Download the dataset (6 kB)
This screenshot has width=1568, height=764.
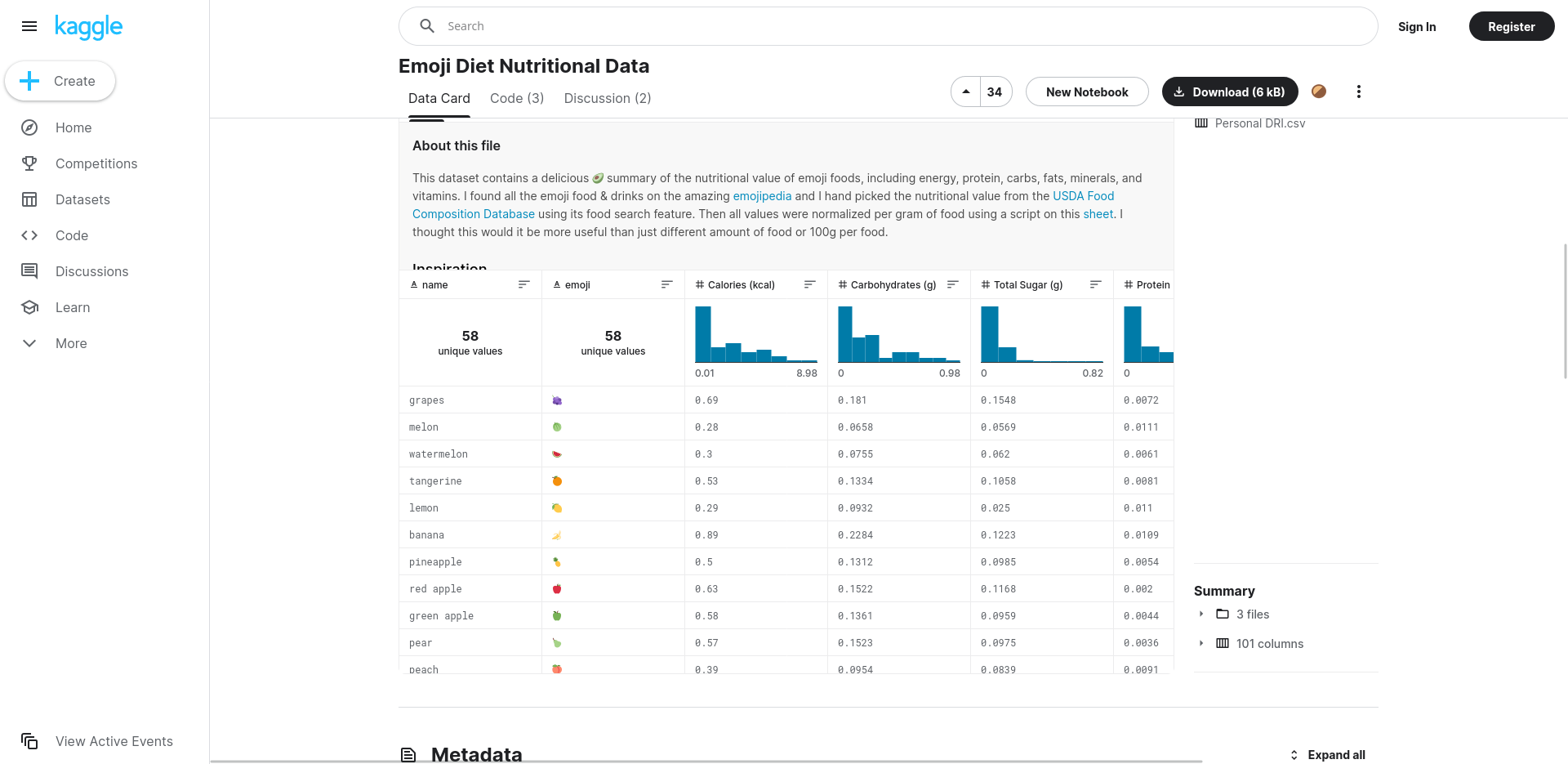pos(1230,92)
